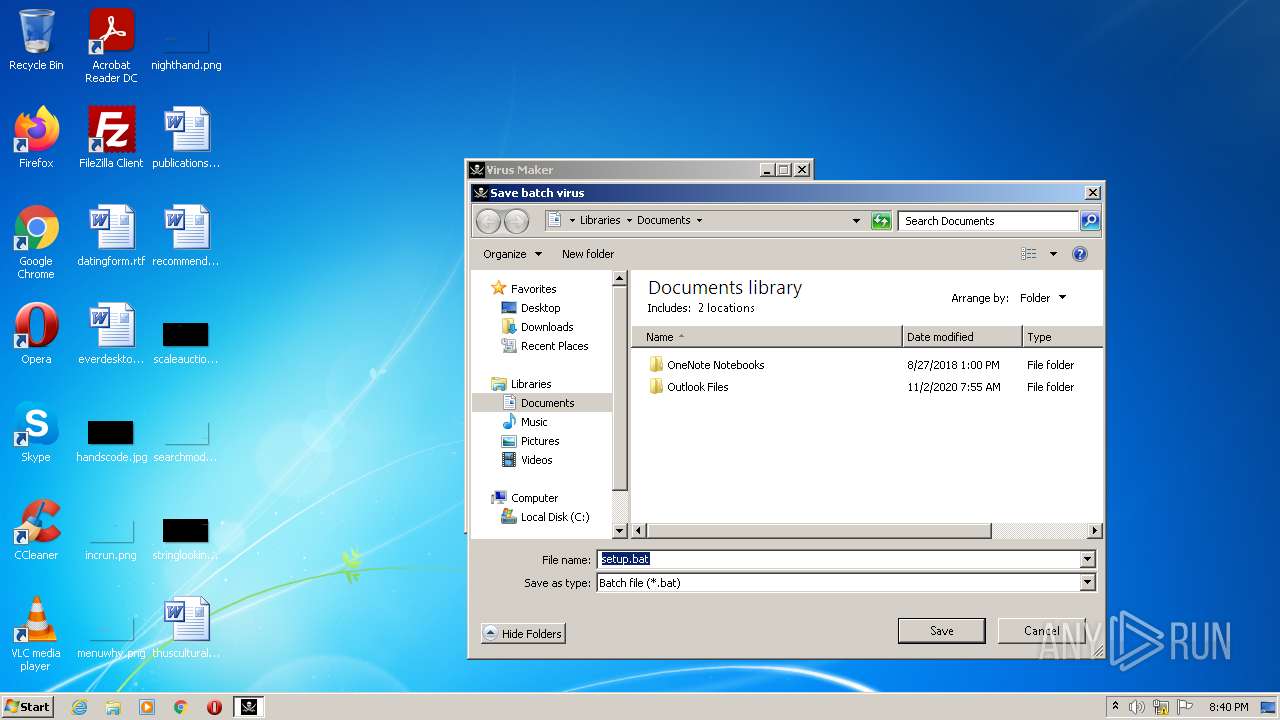Create a New folder
Image resolution: width=1280 pixels, height=720 pixels.
pyautogui.click(x=588, y=254)
